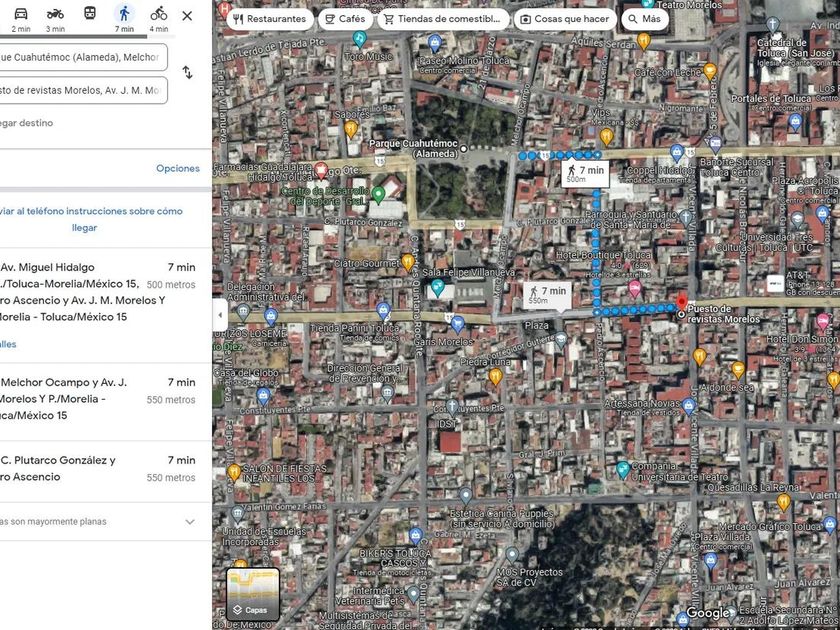Collapse the side panel arrow
Screen dimensions: 840x630
point(220,315)
